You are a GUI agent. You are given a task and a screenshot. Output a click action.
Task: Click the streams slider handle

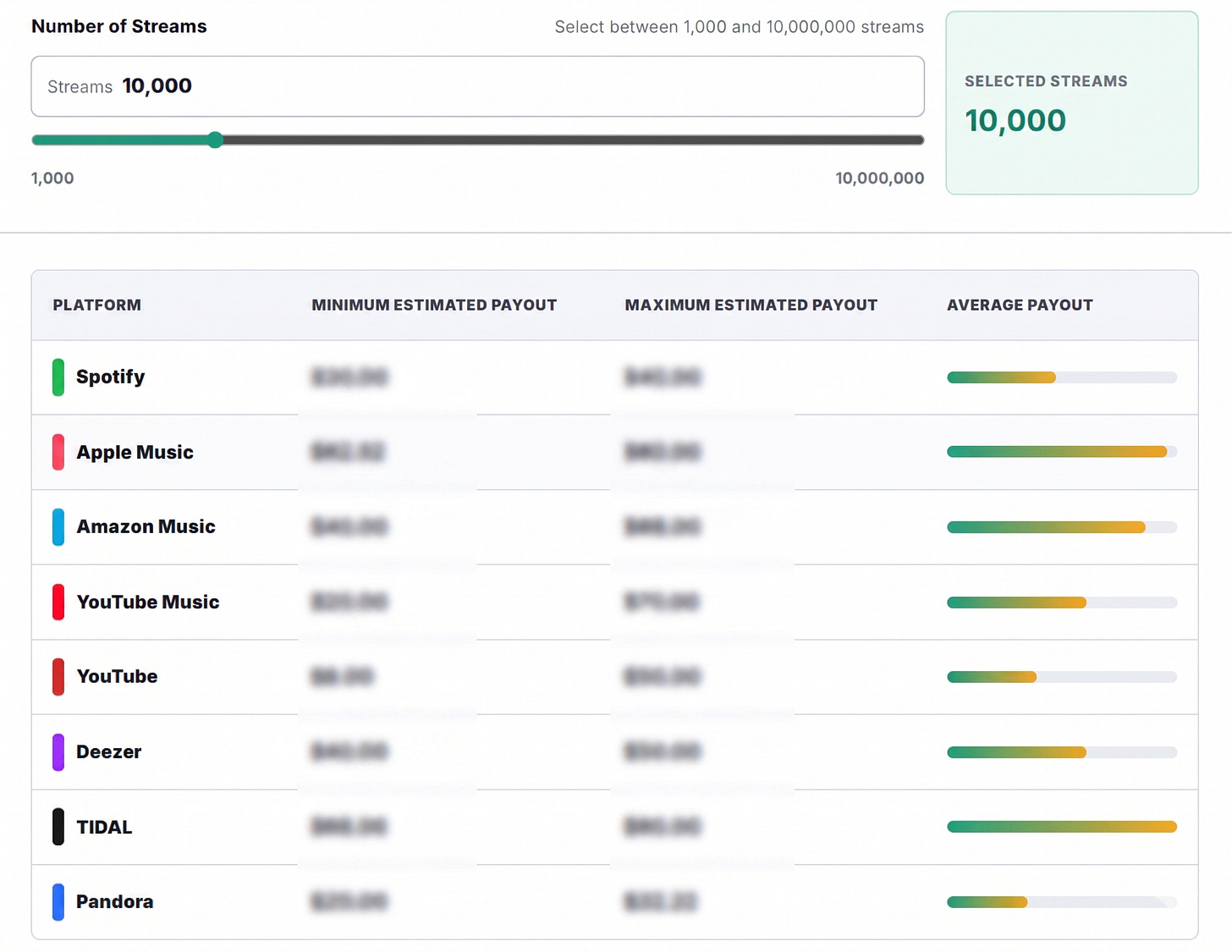[216, 140]
